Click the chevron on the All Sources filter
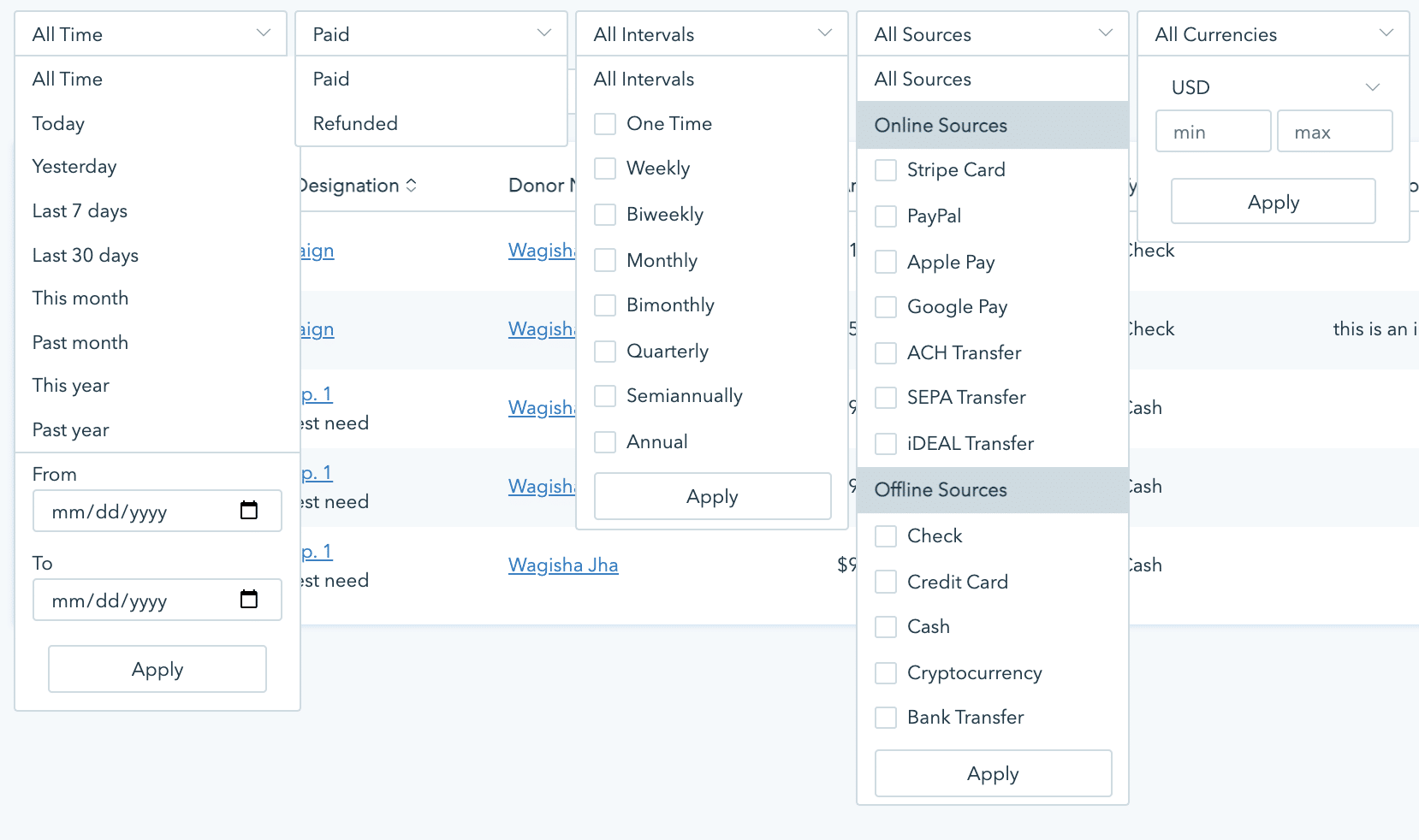 1105,33
